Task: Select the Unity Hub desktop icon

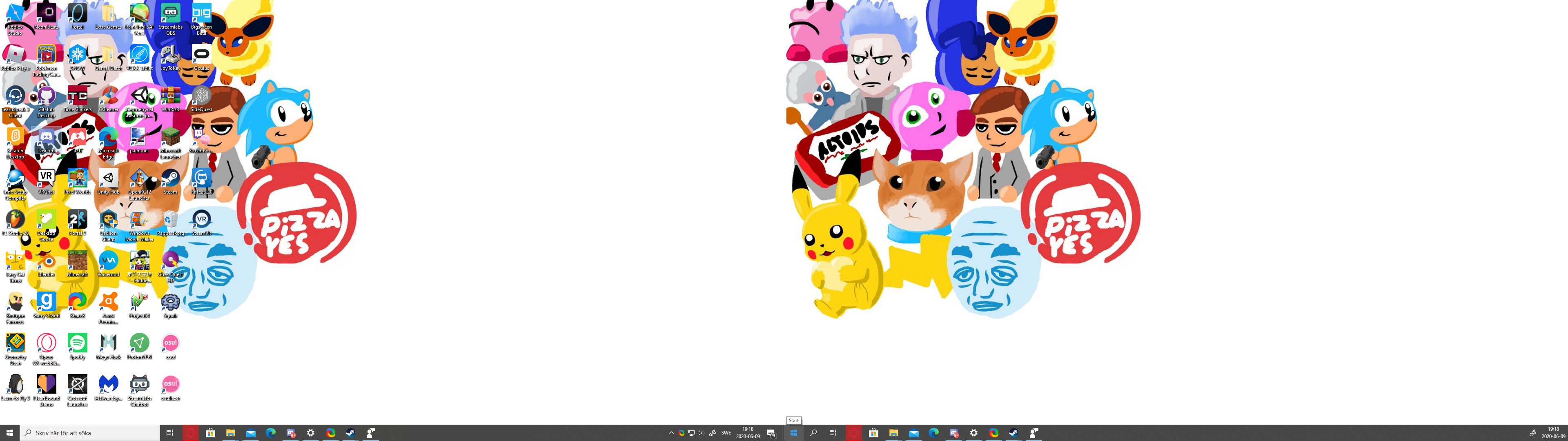Action: coord(108,182)
